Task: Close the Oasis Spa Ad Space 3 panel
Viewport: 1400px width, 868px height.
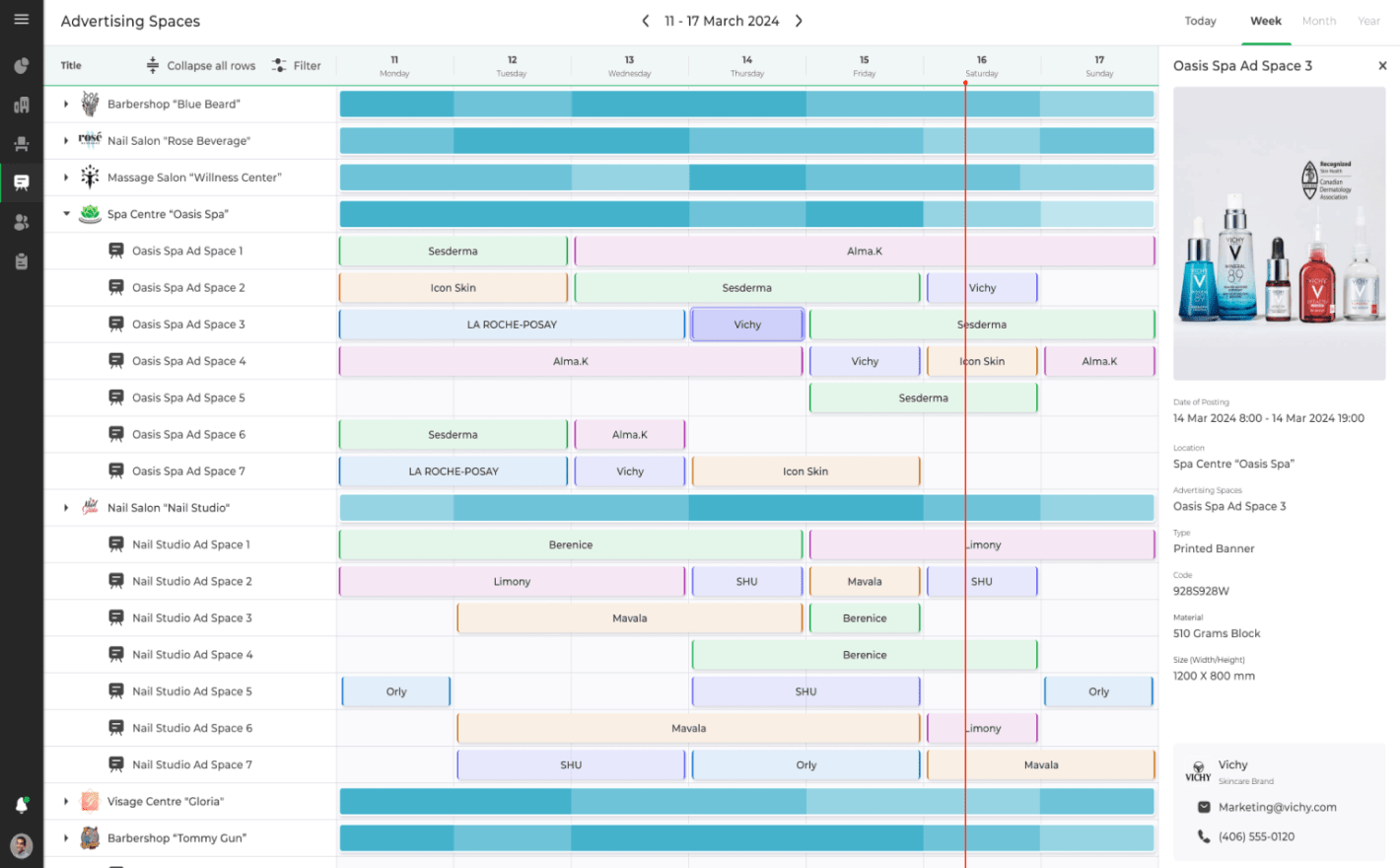Action: [x=1382, y=66]
